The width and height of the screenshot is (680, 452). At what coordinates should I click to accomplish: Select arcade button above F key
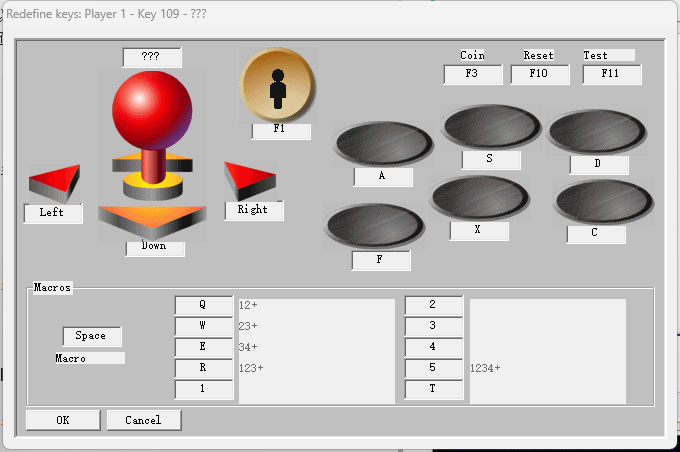coord(374,225)
